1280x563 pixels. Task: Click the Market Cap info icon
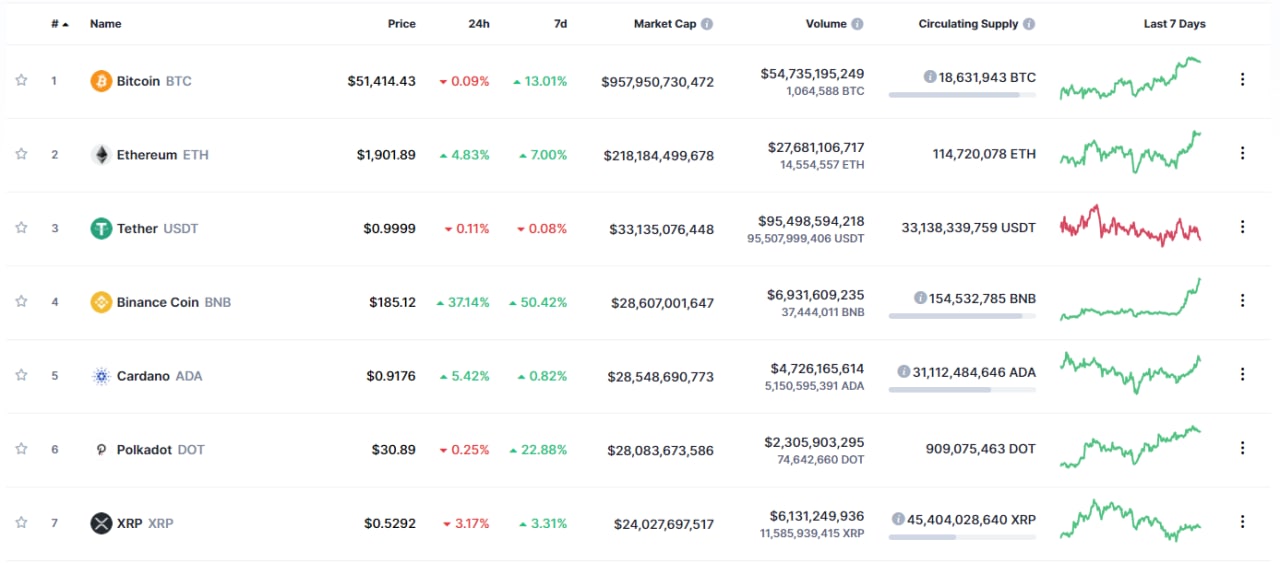coord(707,24)
